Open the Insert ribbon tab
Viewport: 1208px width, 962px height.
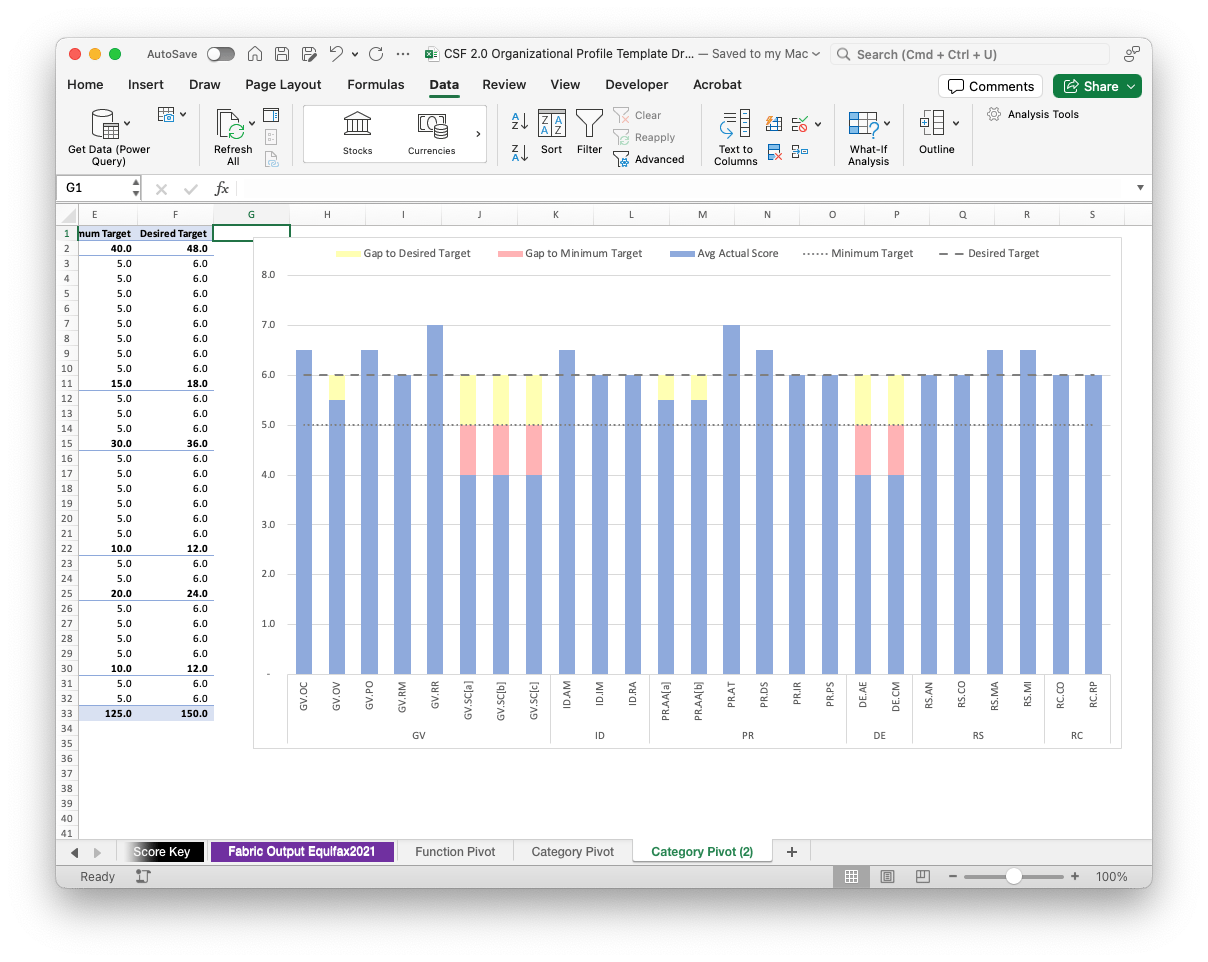[146, 85]
